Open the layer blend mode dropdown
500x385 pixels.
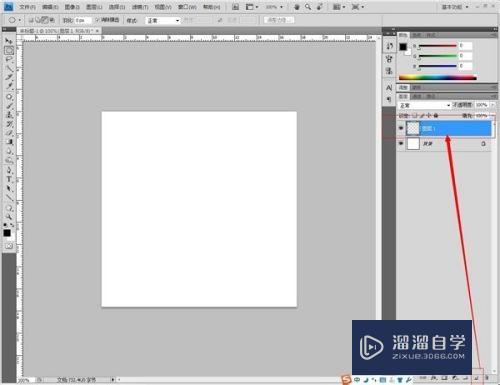pos(424,105)
